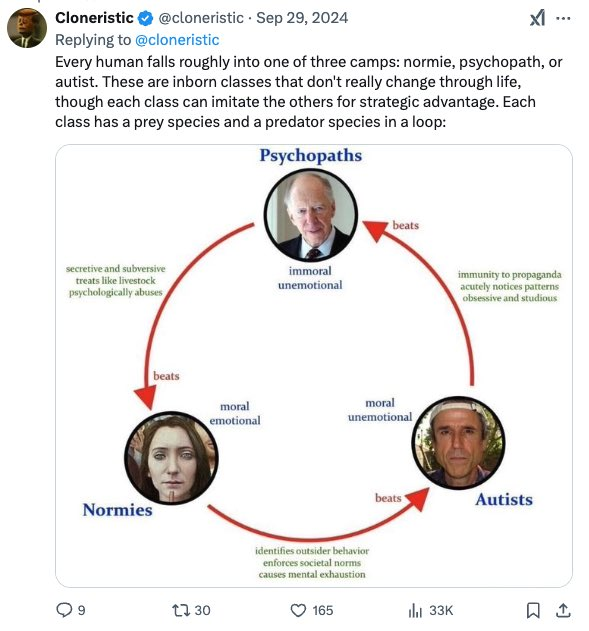
Task: Open the Cloneristic profile avatar
Action: pos(27,28)
